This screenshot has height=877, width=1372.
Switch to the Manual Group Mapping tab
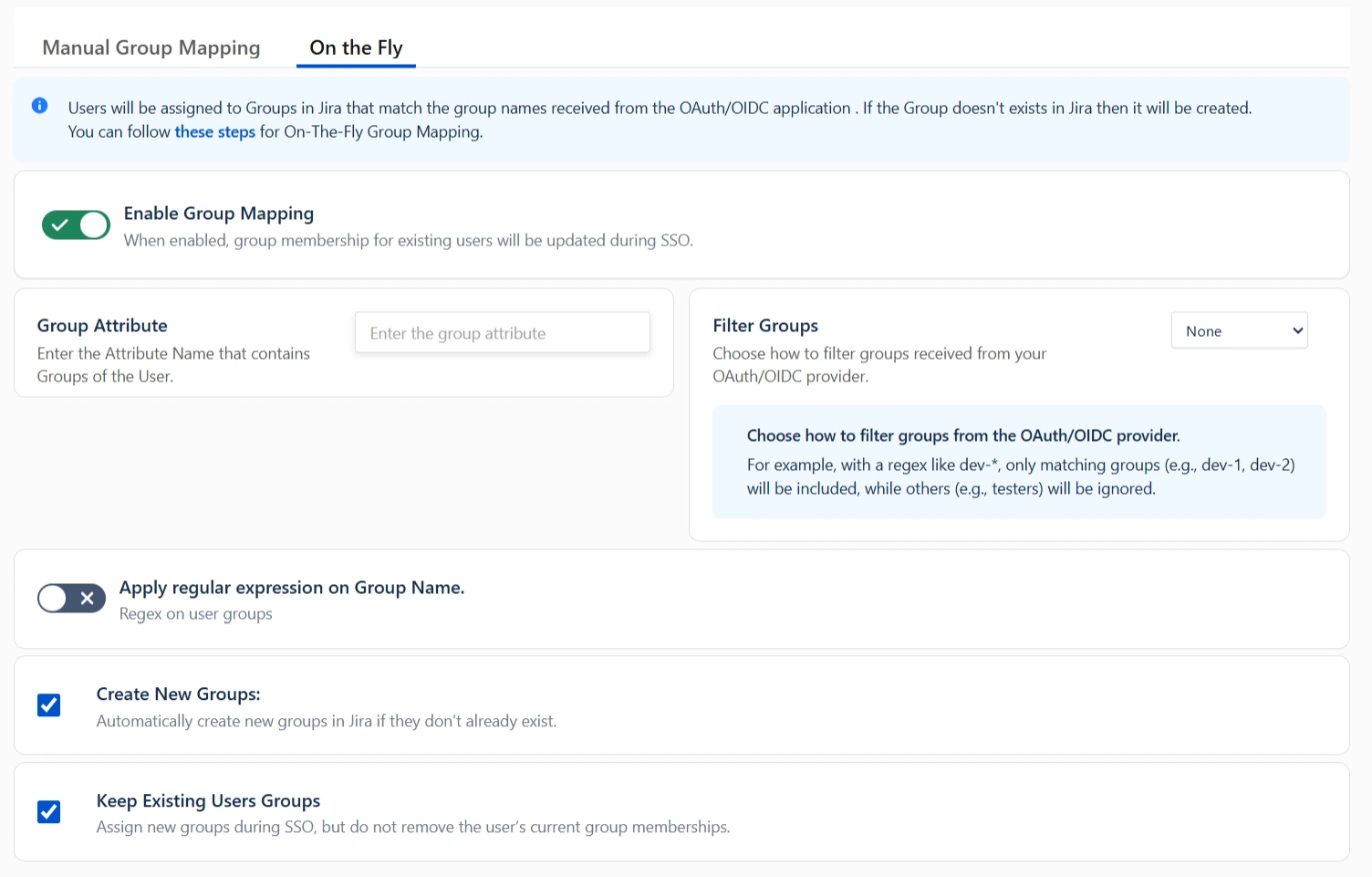(151, 47)
